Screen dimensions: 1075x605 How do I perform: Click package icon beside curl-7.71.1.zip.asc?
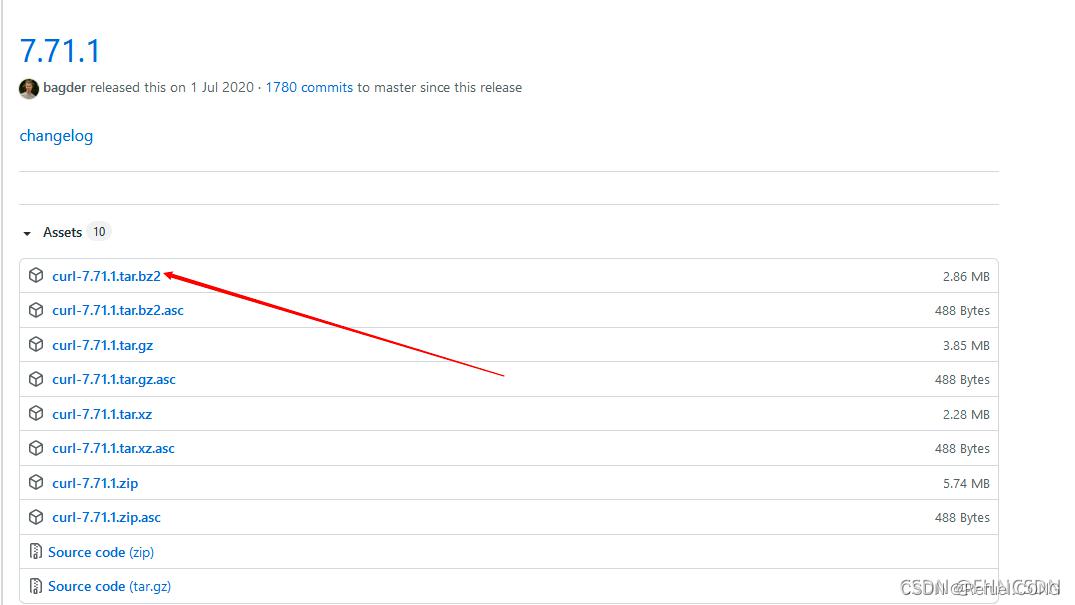pos(36,517)
